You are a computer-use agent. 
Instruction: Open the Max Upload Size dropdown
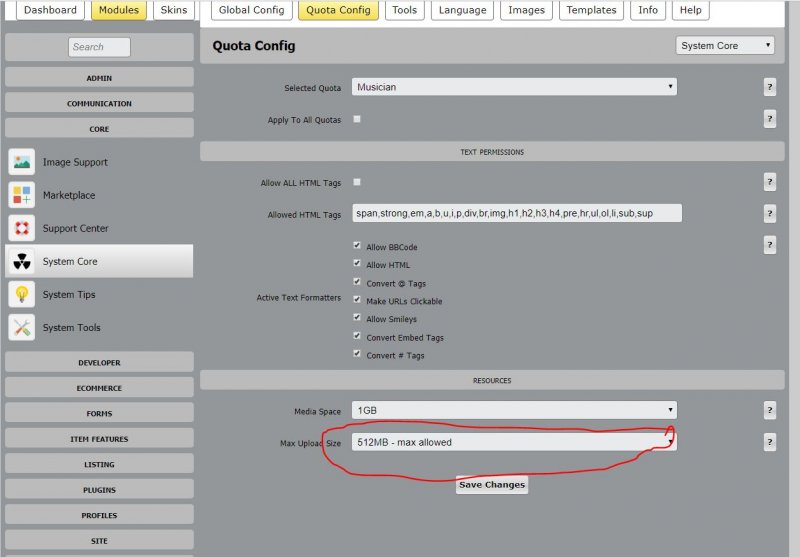pyautogui.click(x=513, y=442)
